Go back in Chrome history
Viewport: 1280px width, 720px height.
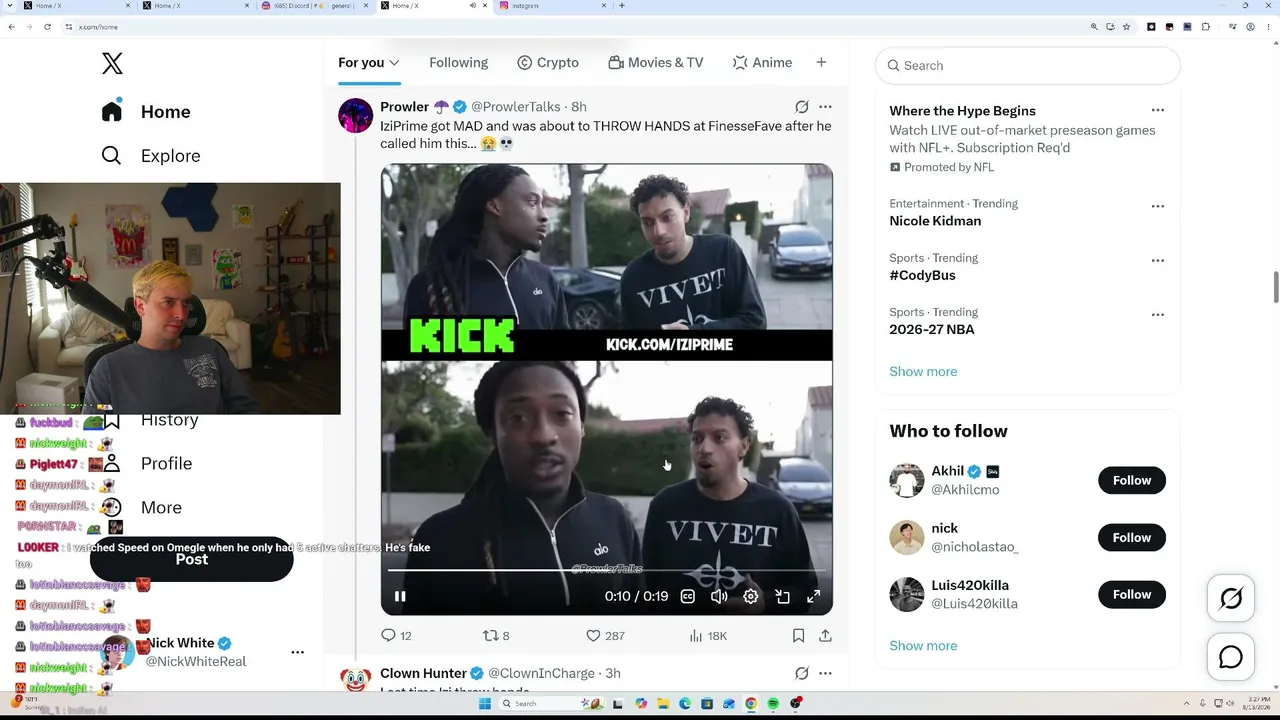point(11,27)
